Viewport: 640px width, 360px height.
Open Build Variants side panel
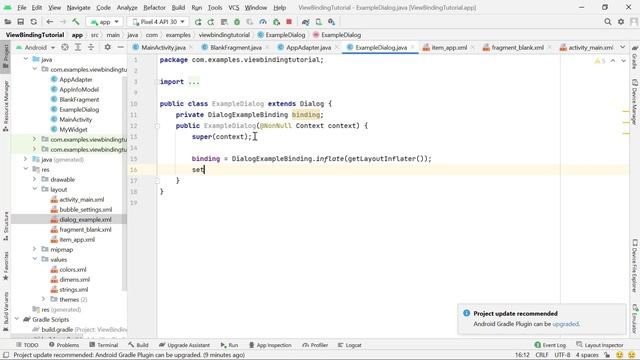point(6,310)
